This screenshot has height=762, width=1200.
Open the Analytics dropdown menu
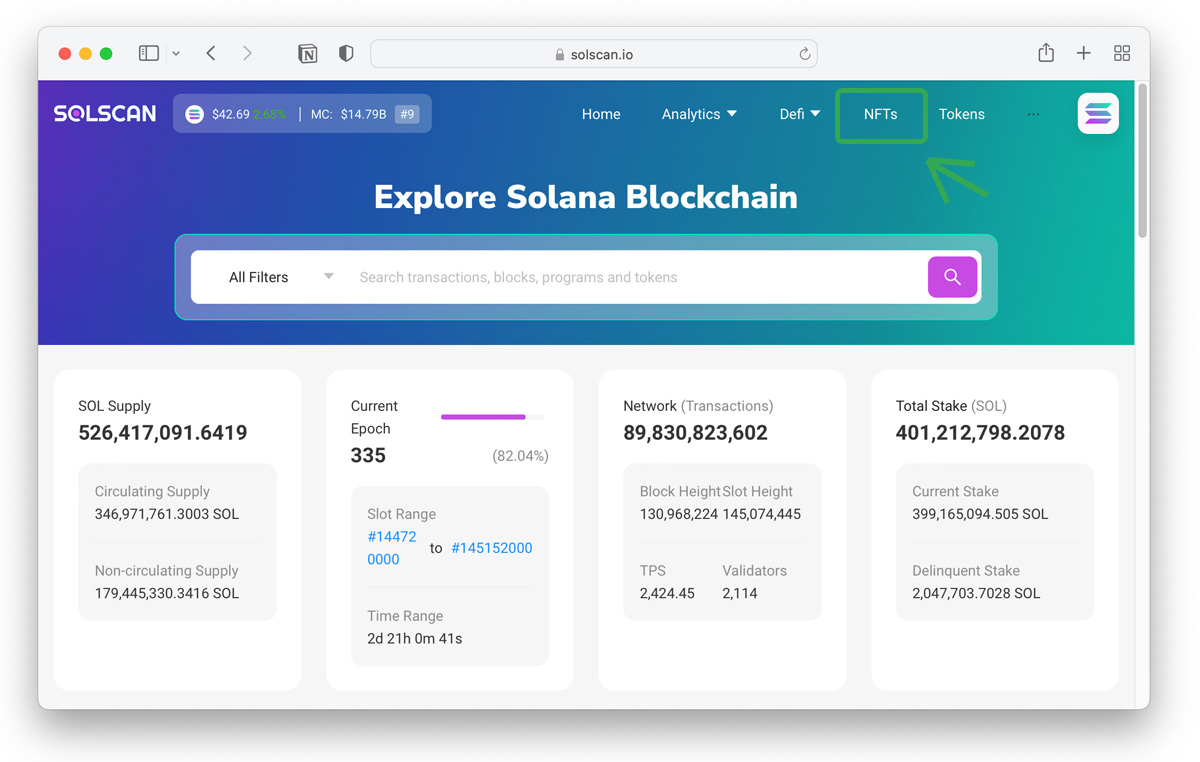(699, 114)
